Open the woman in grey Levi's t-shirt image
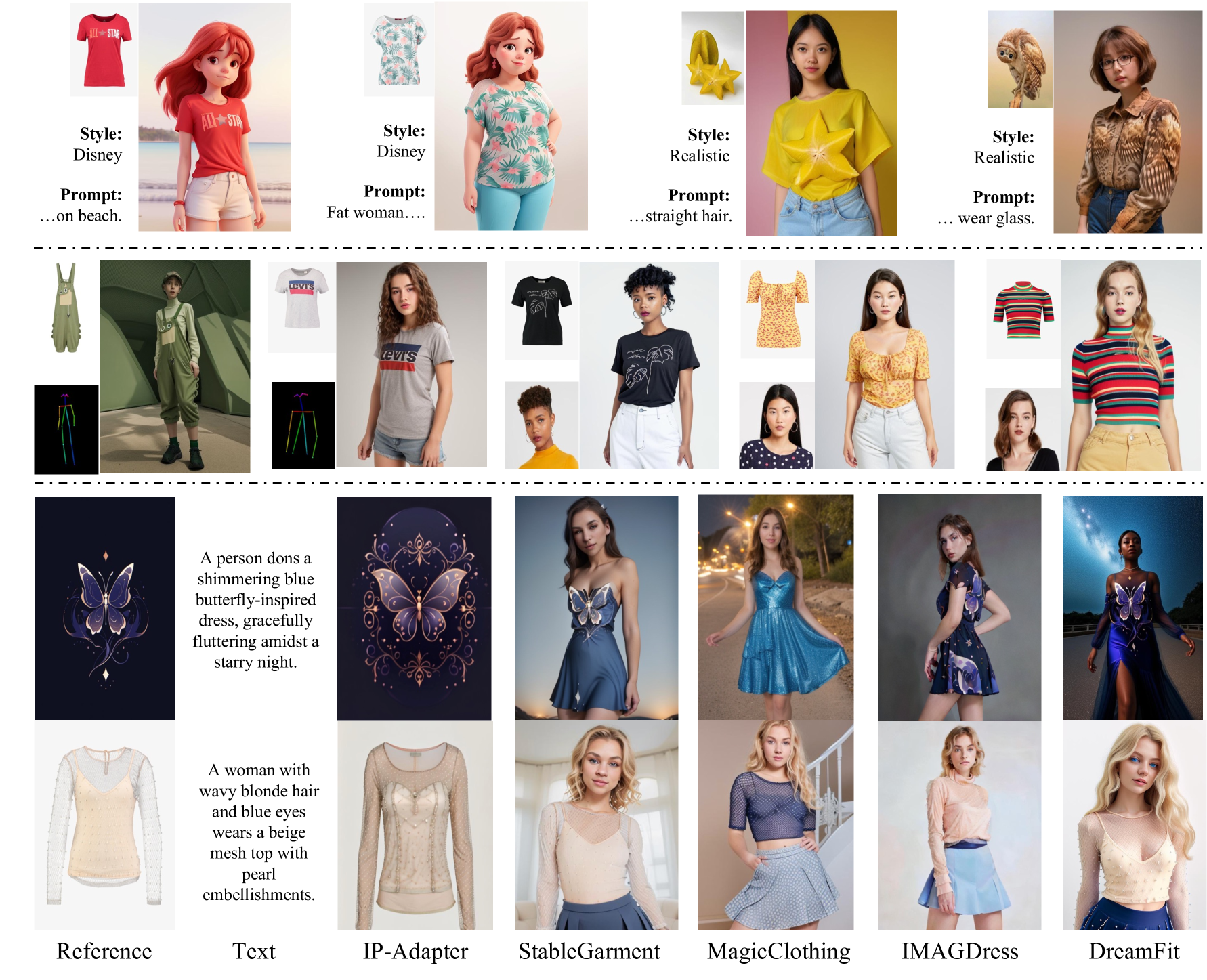Screen dimensions: 1207x980 pos(411,365)
